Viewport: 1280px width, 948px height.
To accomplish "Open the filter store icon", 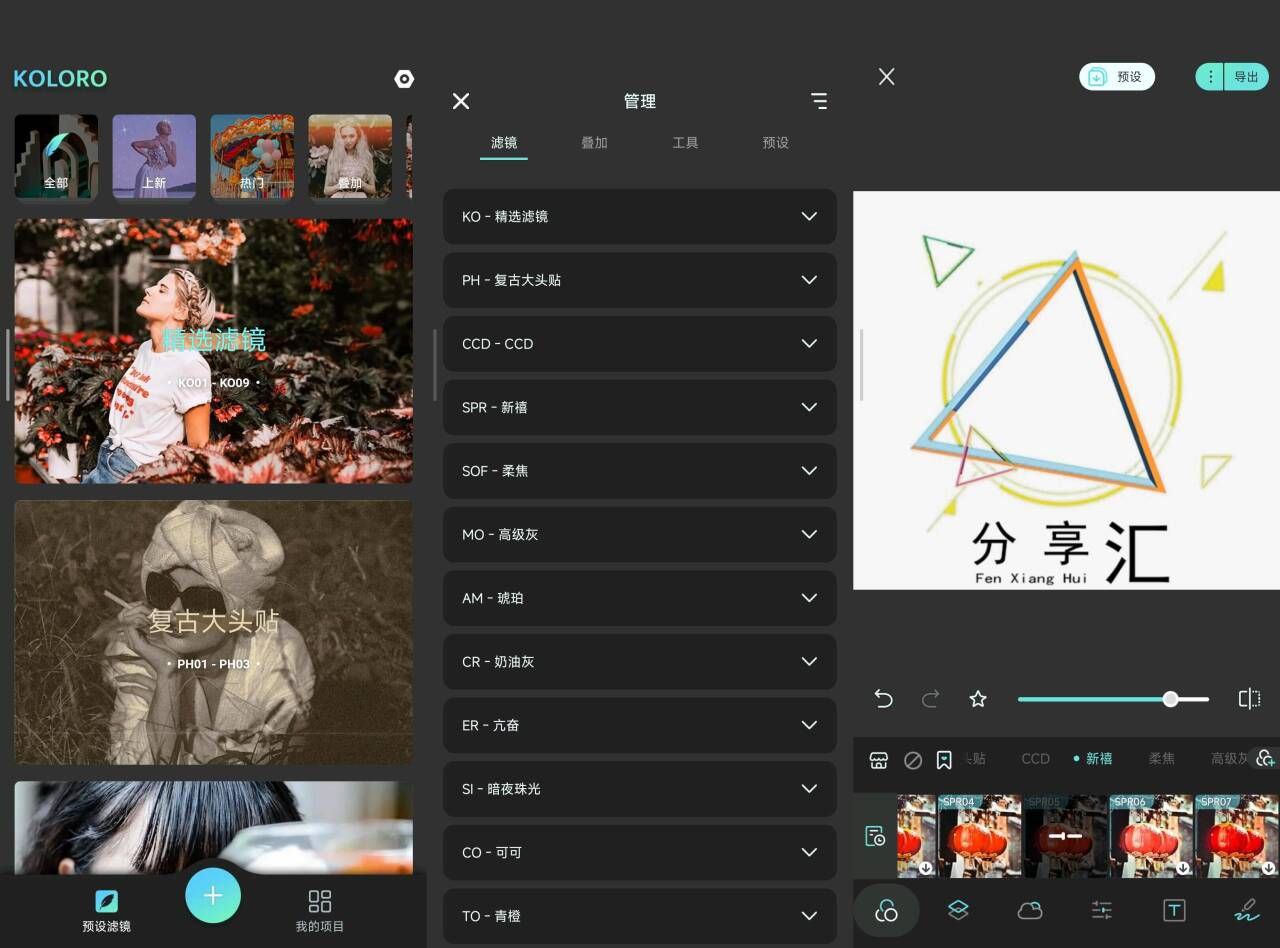I will 879,760.
